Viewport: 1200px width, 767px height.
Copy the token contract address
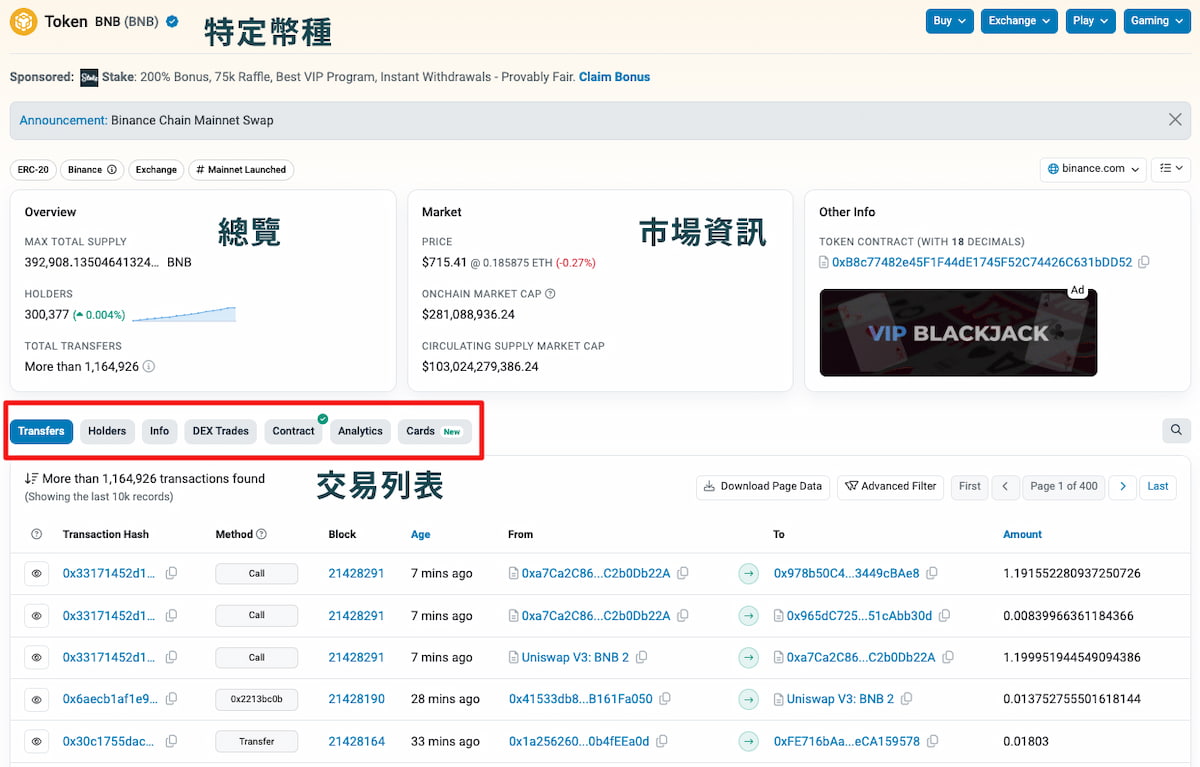point(1144,262)
